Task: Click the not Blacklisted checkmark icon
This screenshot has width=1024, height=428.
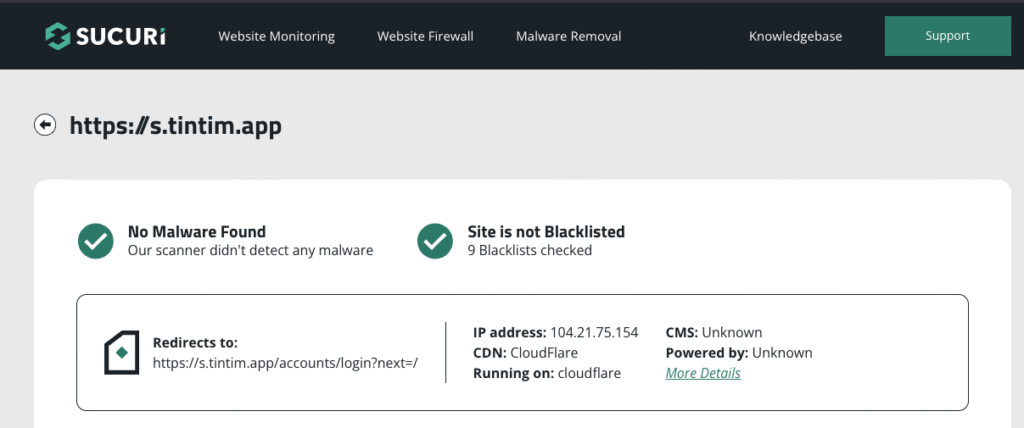Action: [435, 240]
